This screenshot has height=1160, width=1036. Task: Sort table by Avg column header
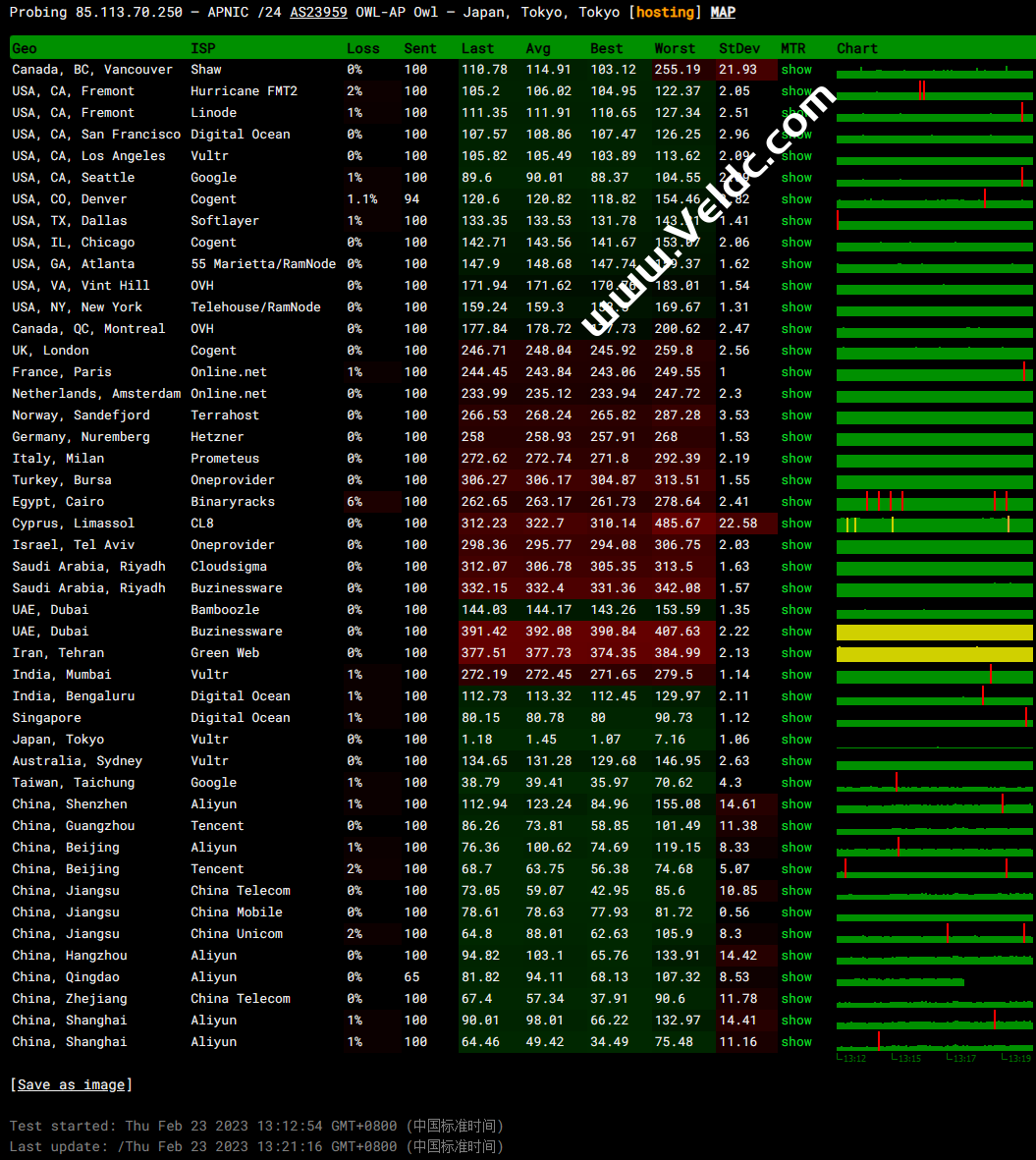537,48
